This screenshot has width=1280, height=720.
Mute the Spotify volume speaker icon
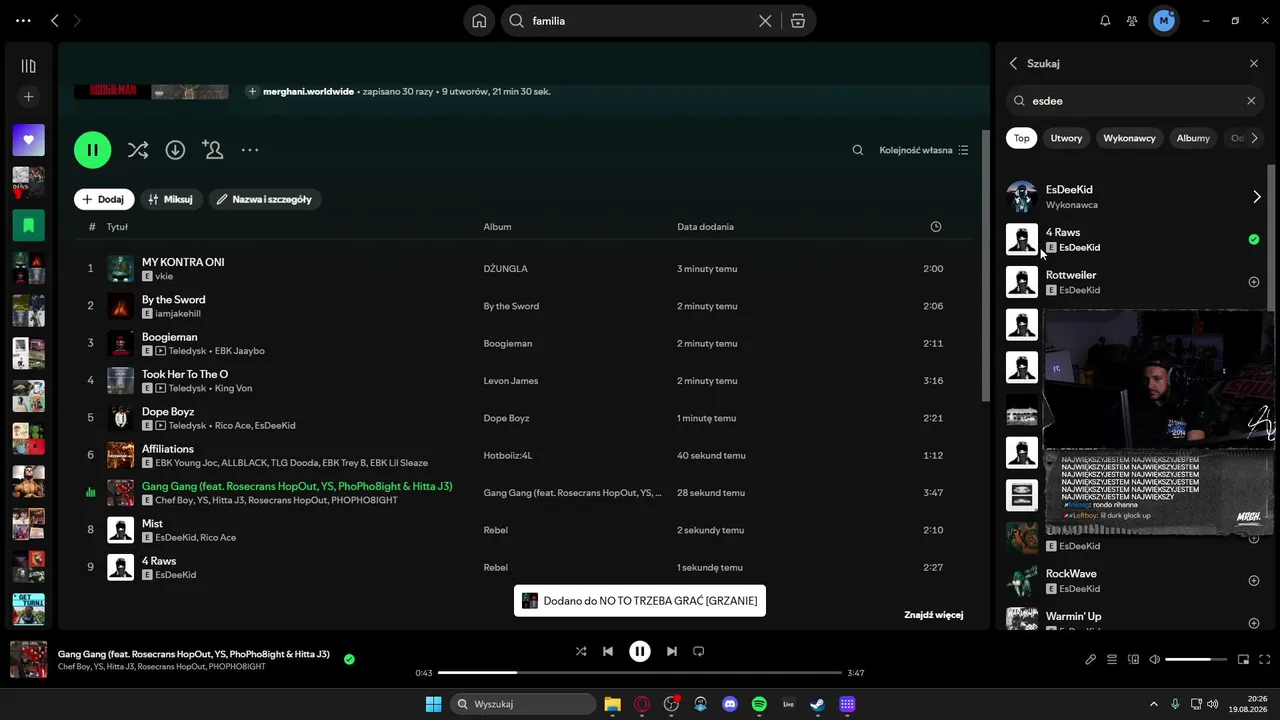1155,660
